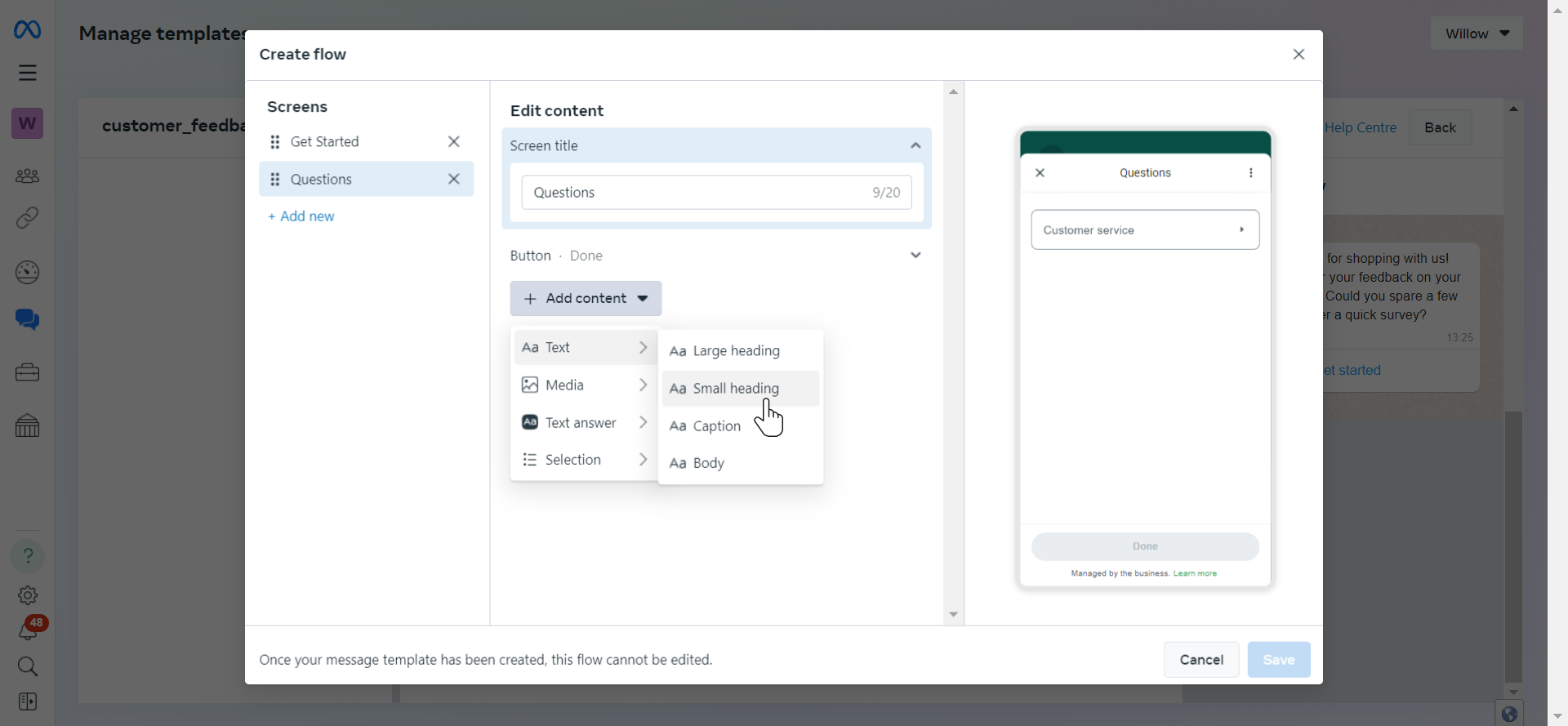Image resolution: width=1568 pixels, height=726 pixels.
Task: Click the drag handle beside Questions screen
Action: click(275, 179)
